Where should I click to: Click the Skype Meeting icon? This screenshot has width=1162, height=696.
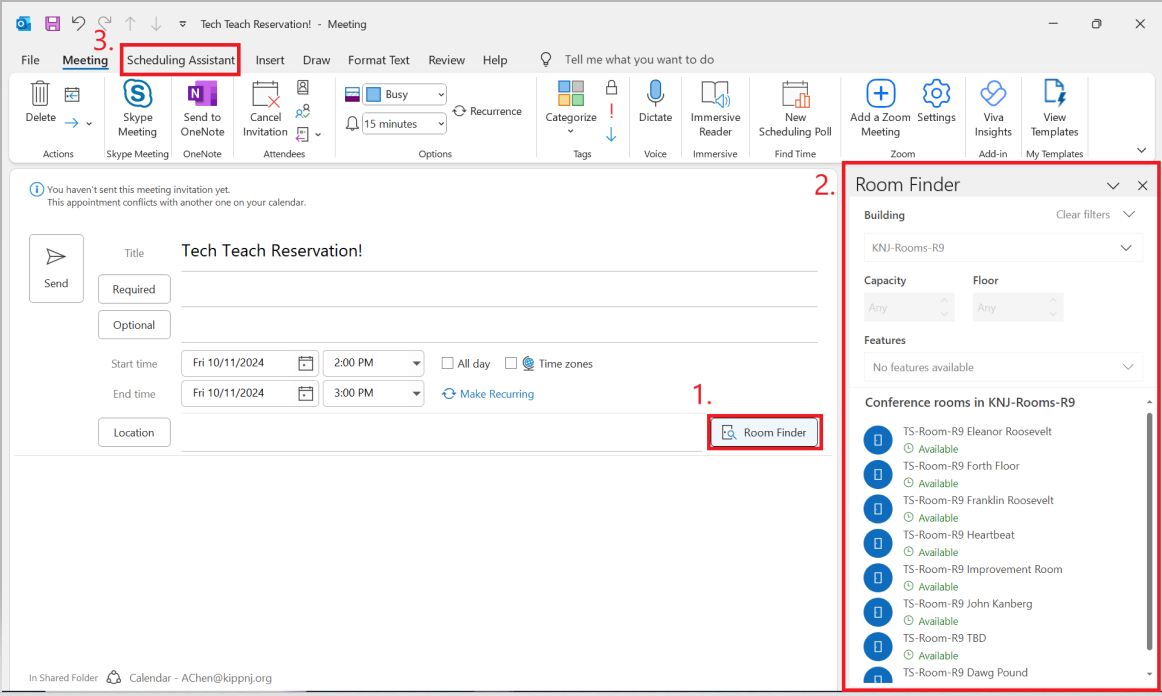[137, 96]
